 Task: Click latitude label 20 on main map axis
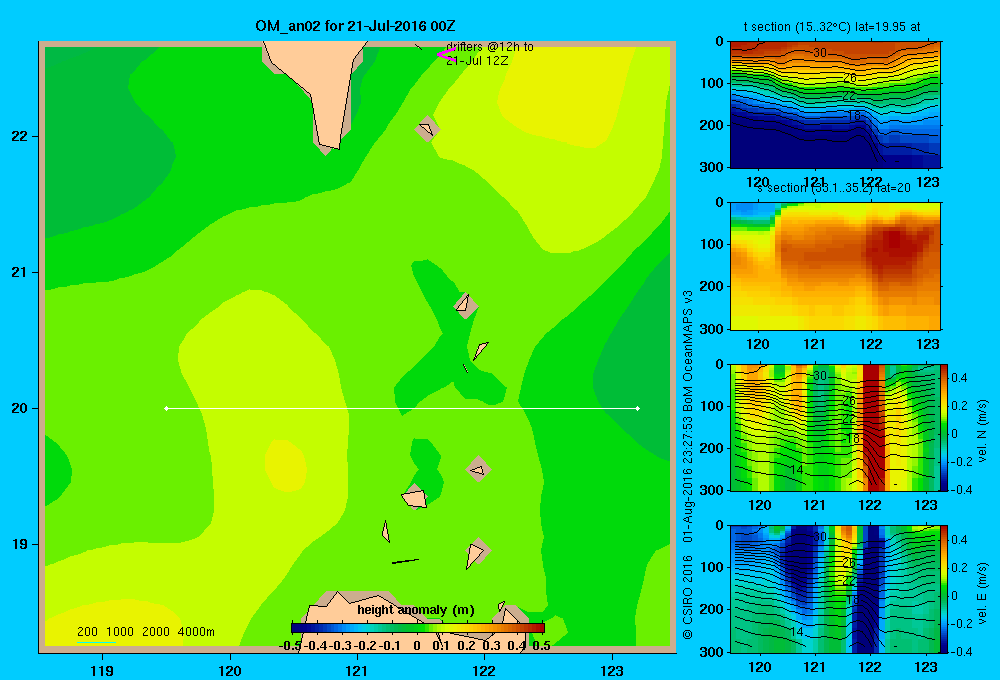pos(20,408)
